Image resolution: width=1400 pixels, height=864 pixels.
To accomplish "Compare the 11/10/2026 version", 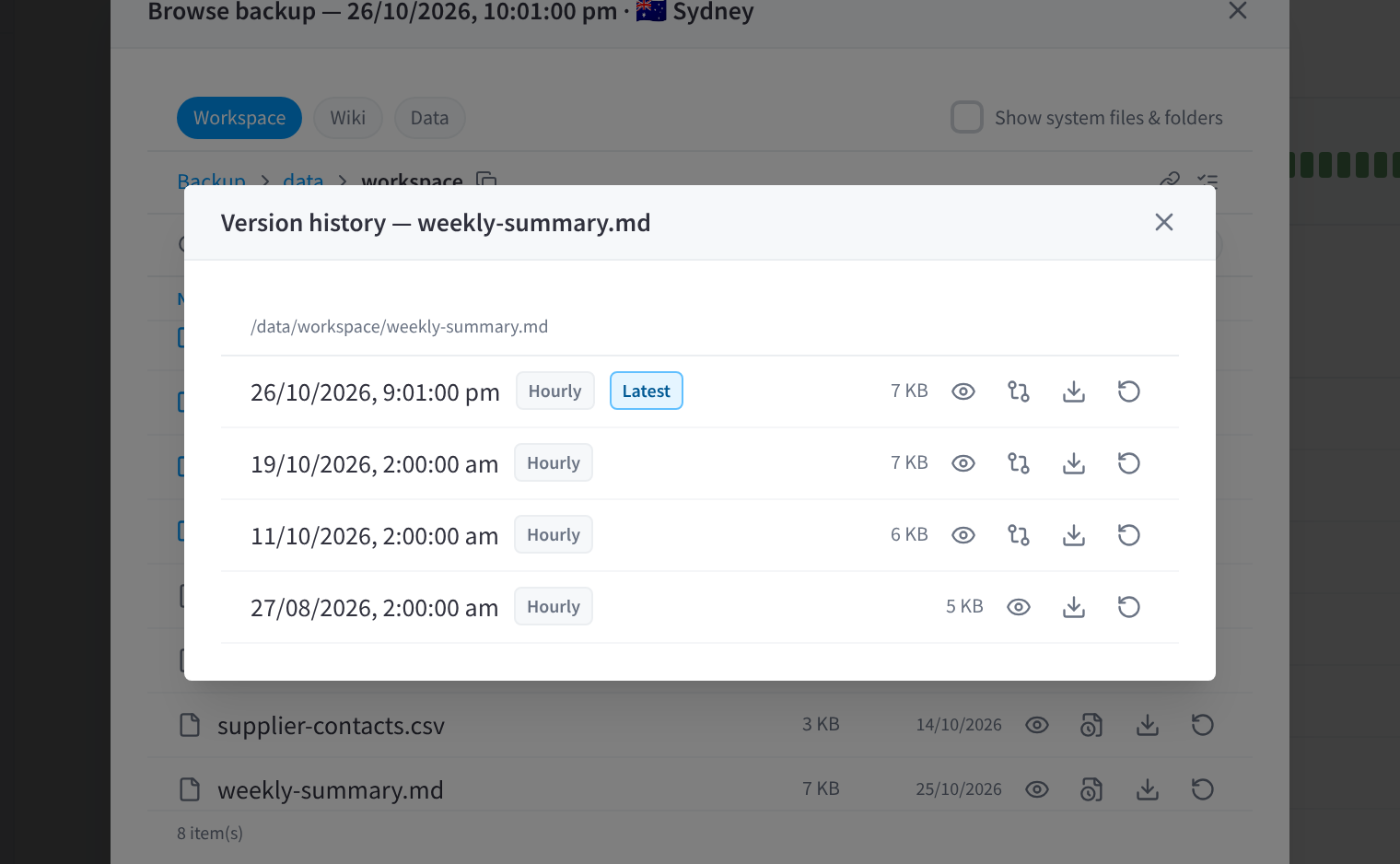I will [x=1019, y=535].
